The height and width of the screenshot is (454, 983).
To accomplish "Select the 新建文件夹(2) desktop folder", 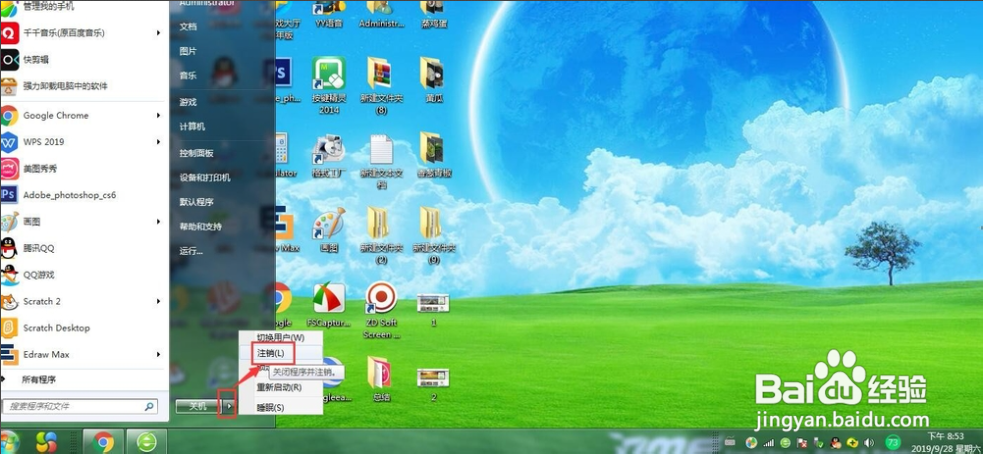I will 381,236.
